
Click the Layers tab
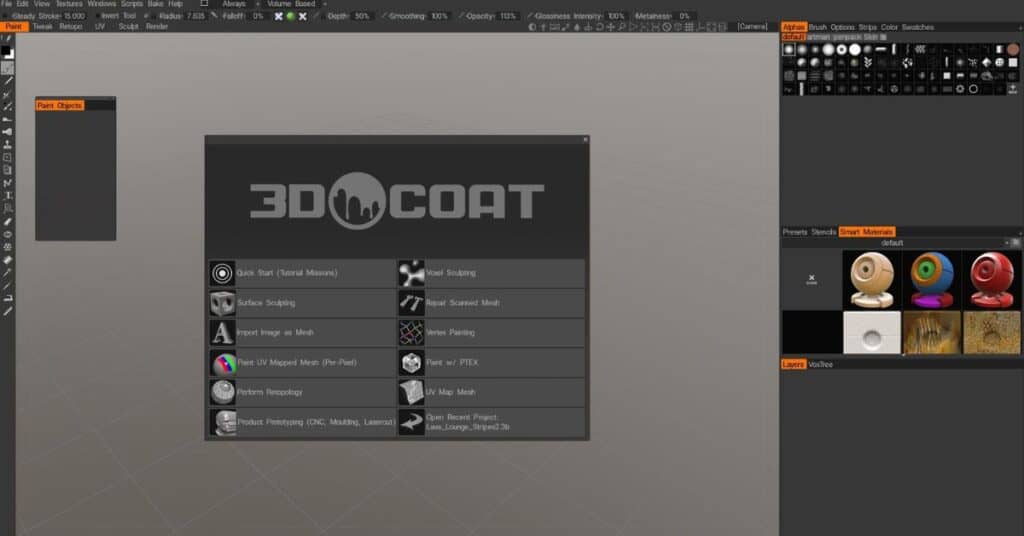click(793, 364)
